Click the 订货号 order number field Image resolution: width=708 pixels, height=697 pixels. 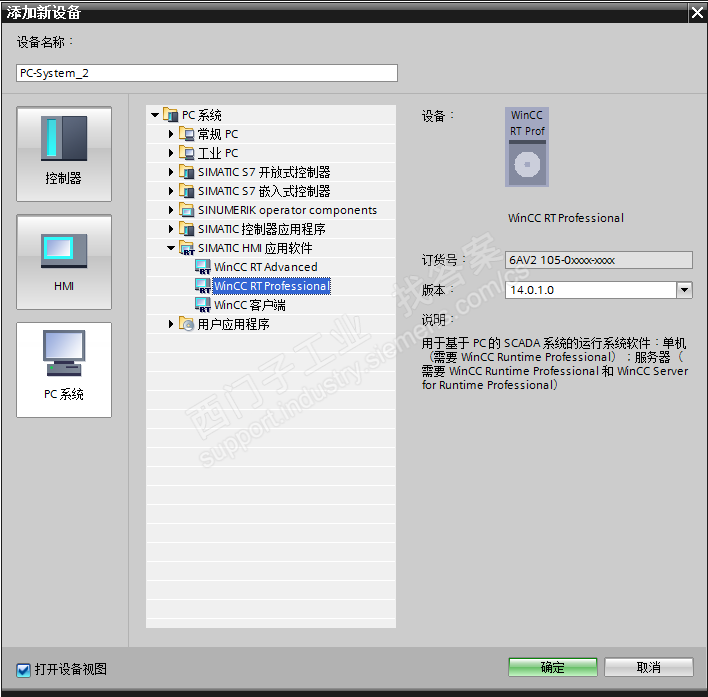pos(598,260)
